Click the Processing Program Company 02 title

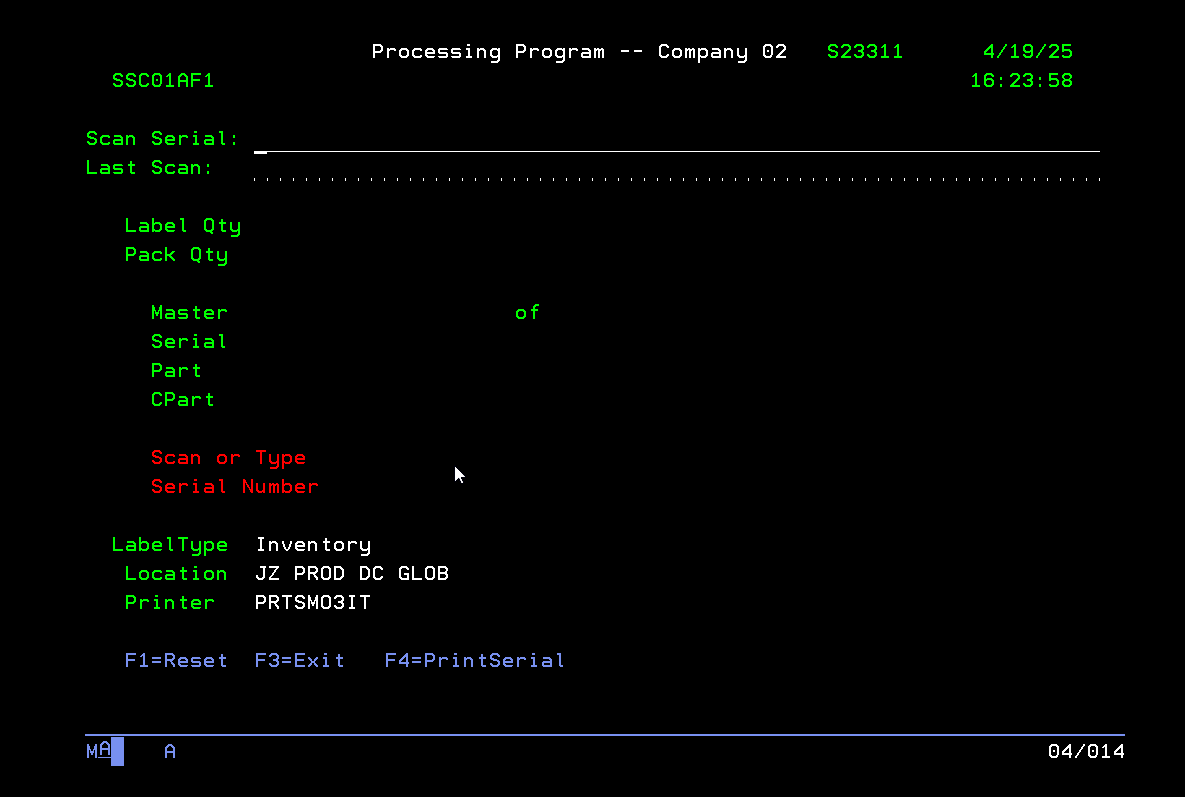tap(579, 52)
